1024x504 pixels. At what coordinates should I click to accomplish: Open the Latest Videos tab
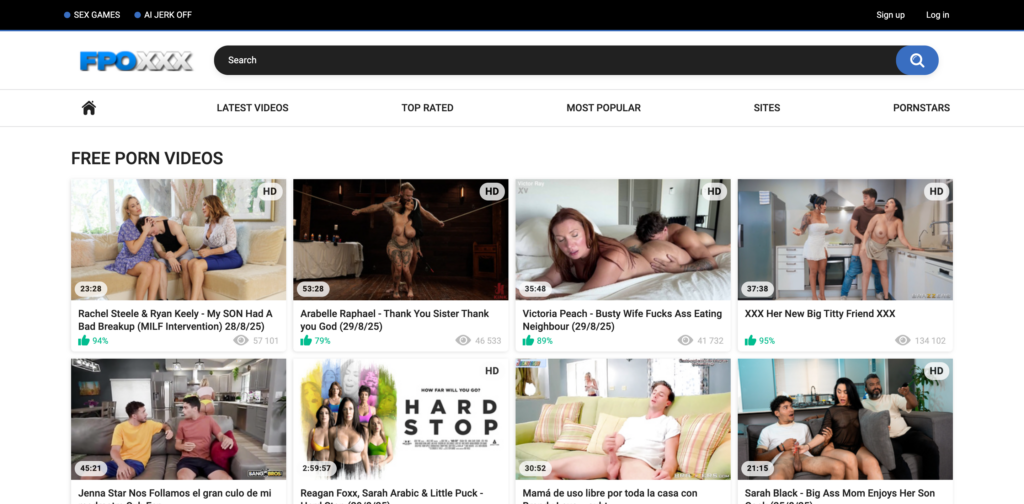[x=252, y=108]
